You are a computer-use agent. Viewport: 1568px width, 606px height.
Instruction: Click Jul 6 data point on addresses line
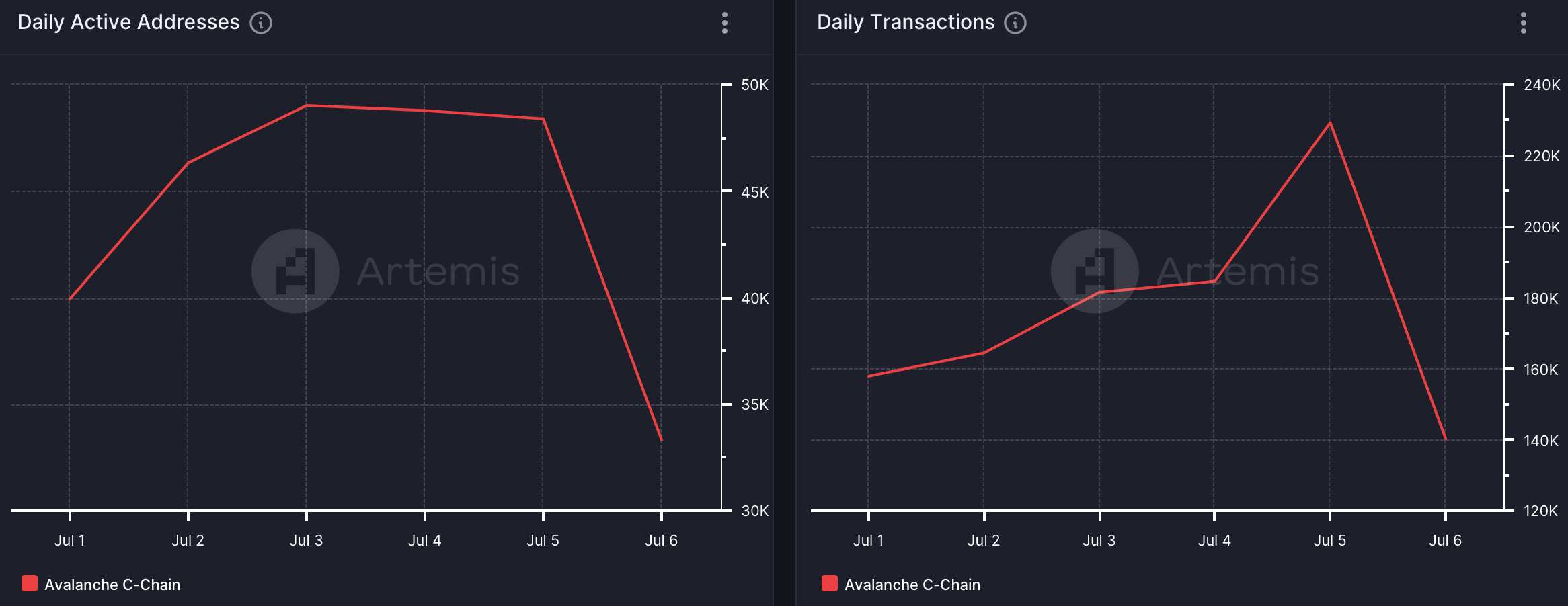click(662, 440)
